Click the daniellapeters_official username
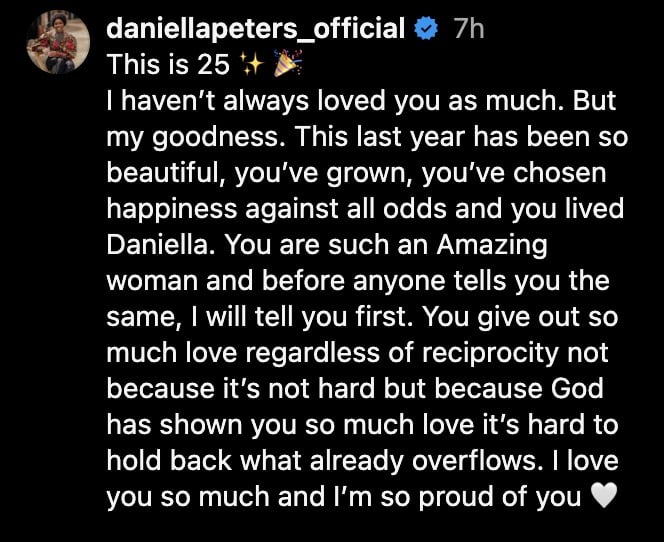Screen dimensions: 664x542 (255, 30)
